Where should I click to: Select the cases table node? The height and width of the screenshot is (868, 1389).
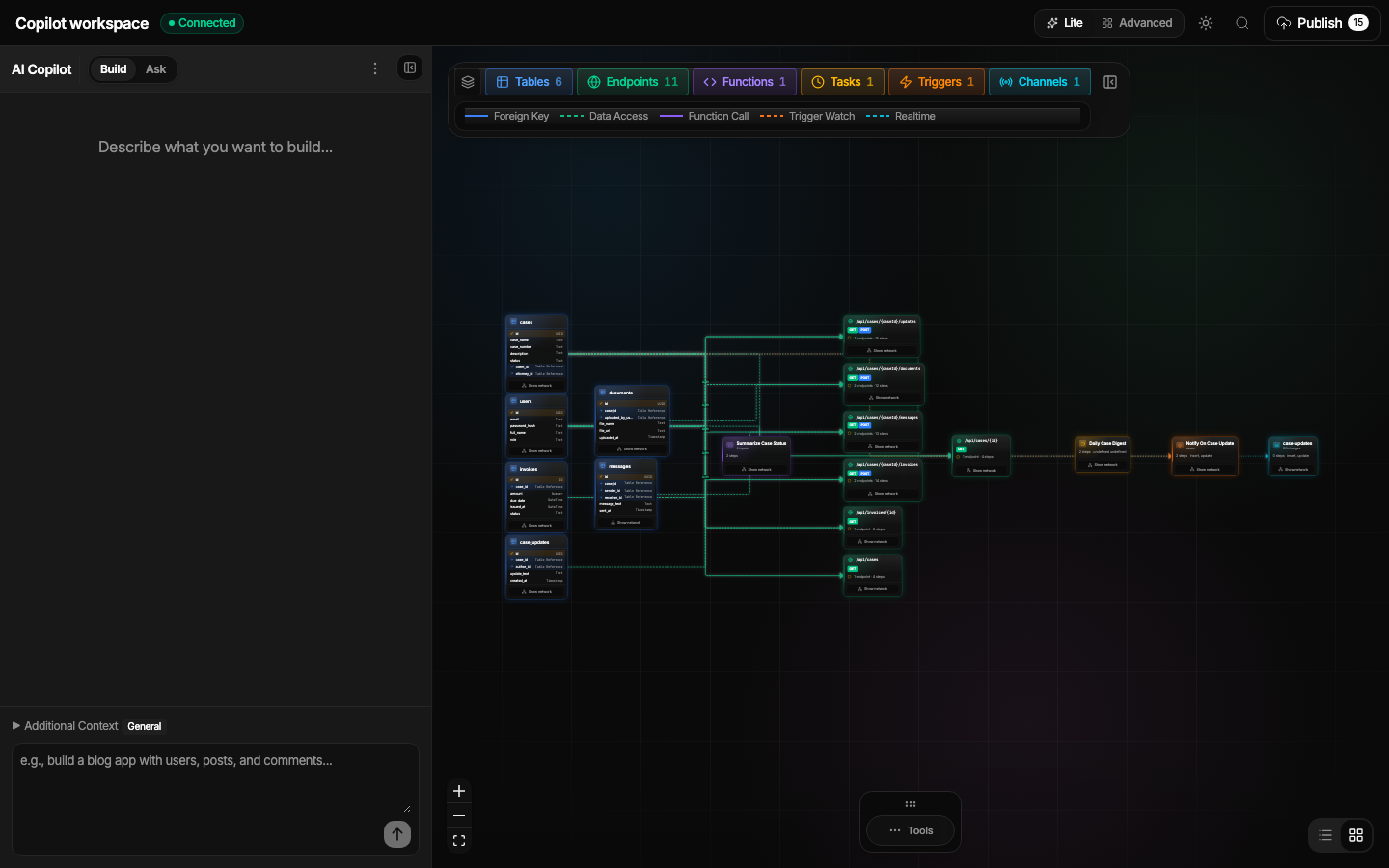(x=536, y=353)
